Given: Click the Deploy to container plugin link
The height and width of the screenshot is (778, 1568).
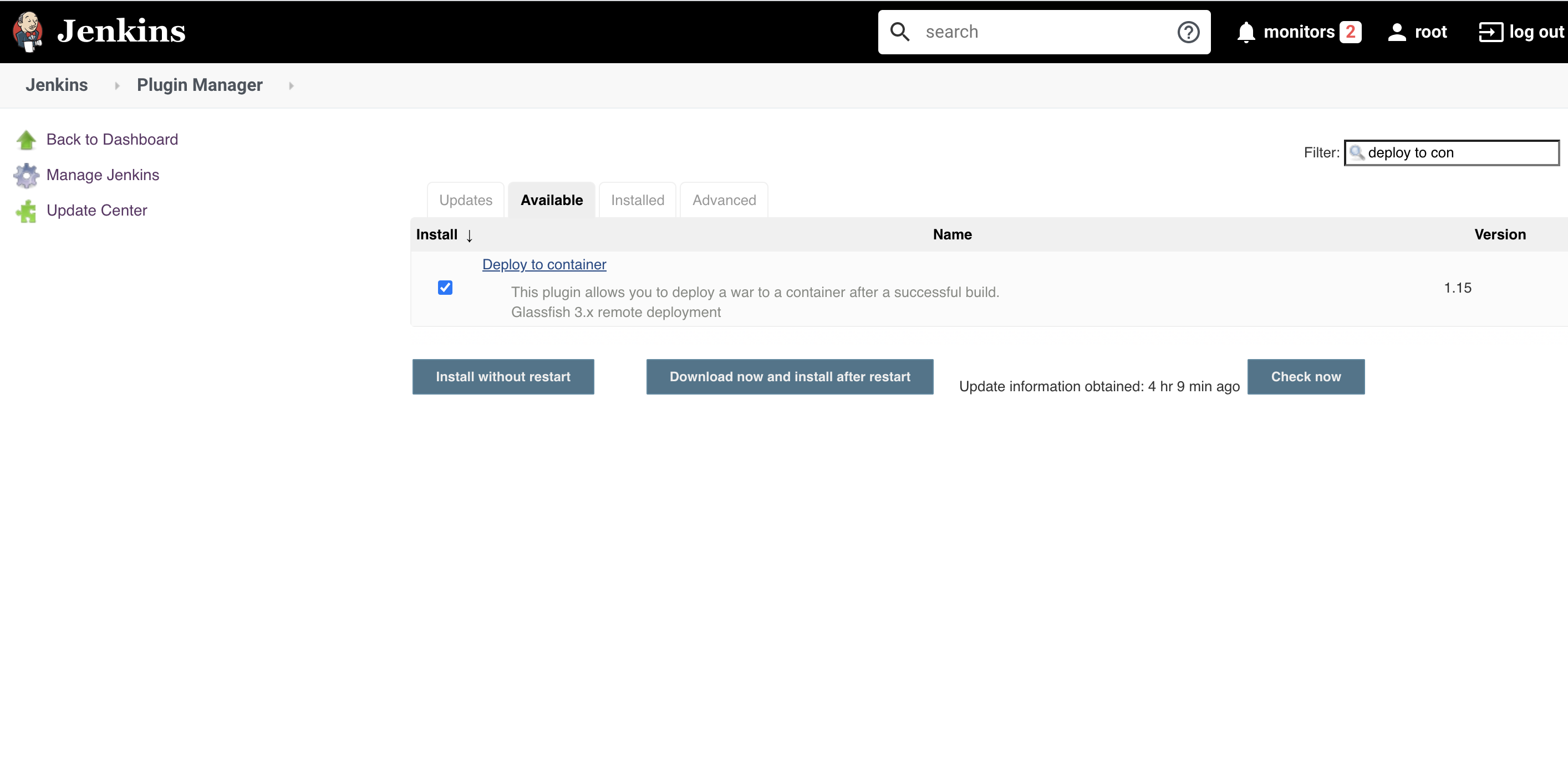Looking at the screenshot, I should [544, 264].
